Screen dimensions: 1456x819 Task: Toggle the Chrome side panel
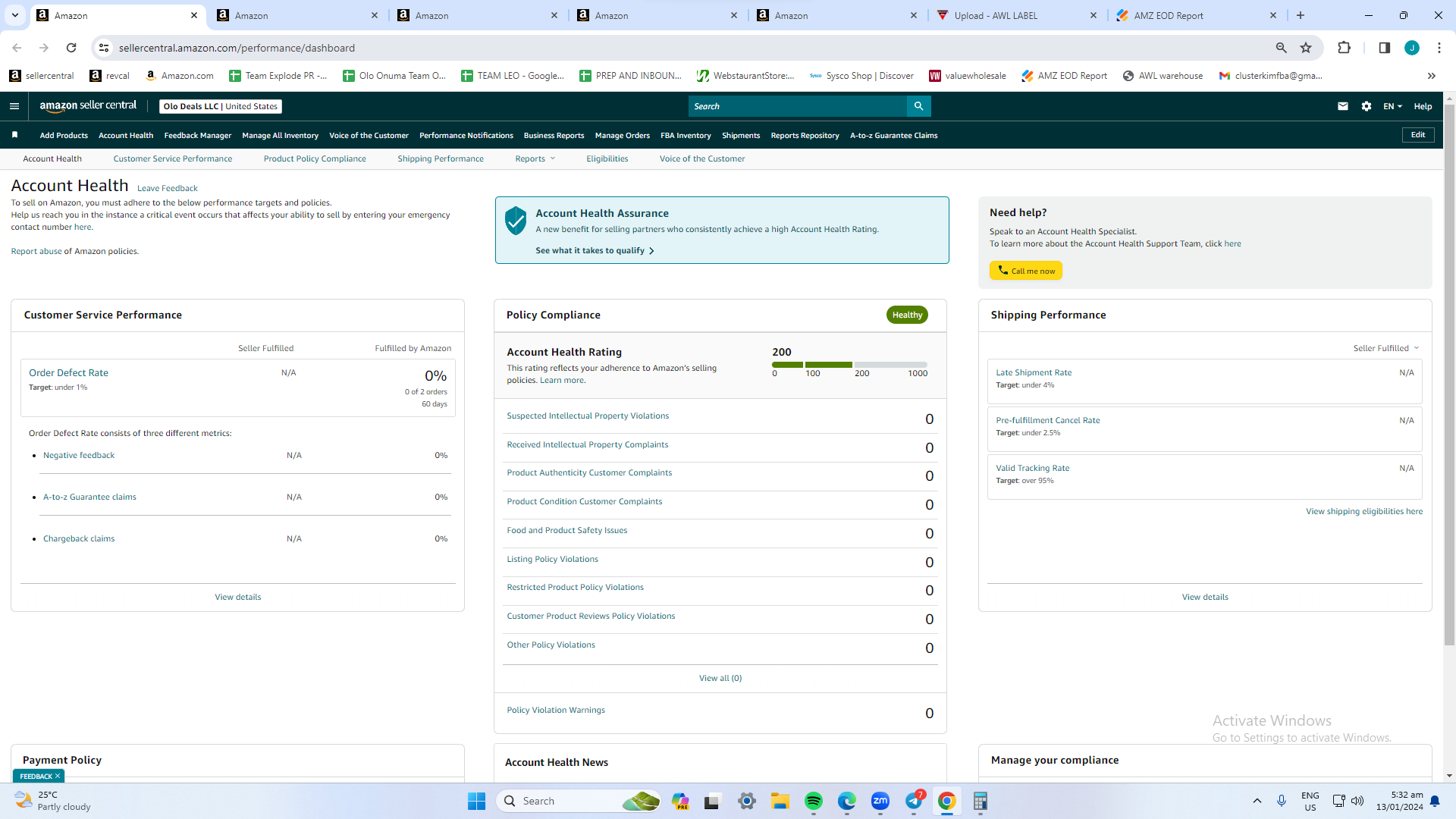1384,48
